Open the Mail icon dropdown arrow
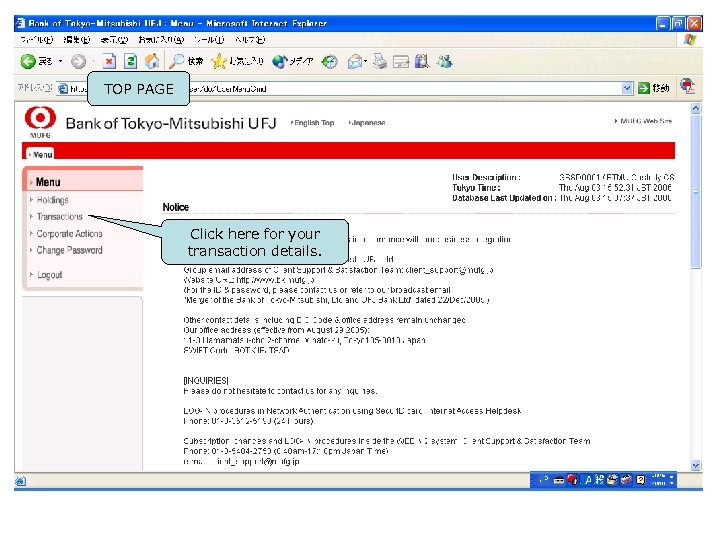 [x=366, y=61]
